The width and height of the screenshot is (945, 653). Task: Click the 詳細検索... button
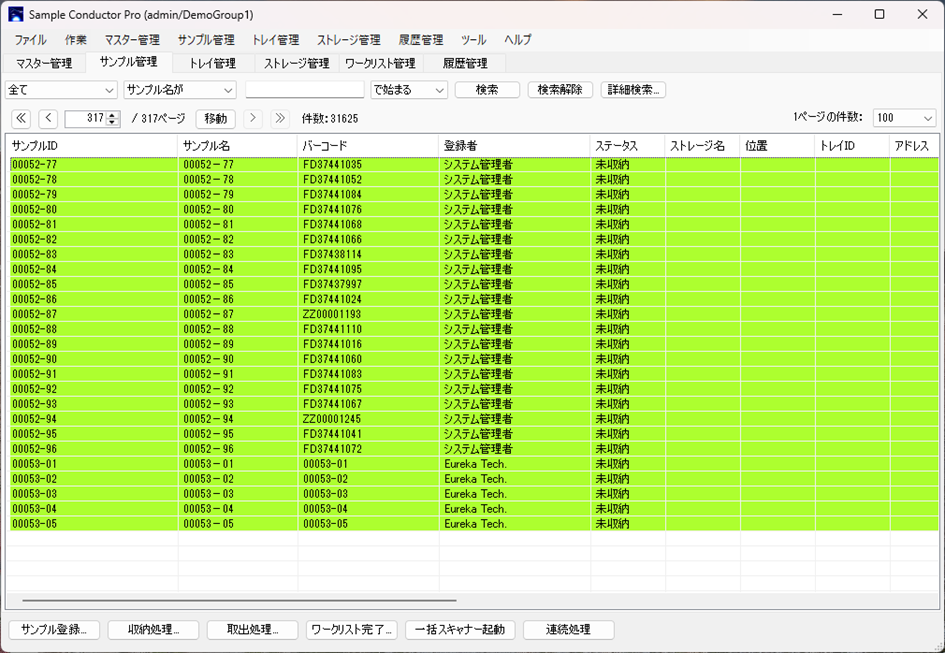pyautogui.click(x=633, y=90)
